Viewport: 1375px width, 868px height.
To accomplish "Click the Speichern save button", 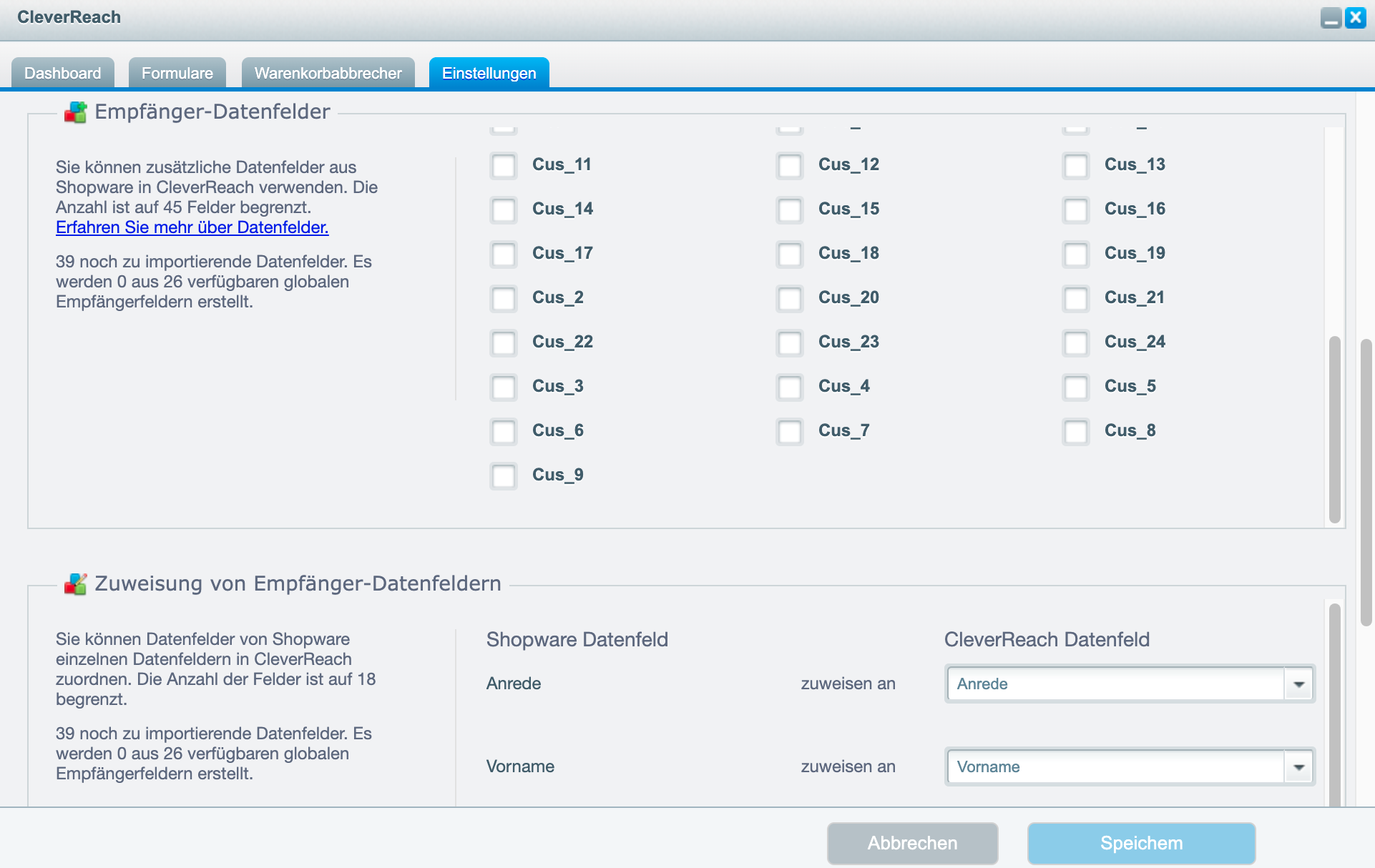I will tap(1141, 844).
